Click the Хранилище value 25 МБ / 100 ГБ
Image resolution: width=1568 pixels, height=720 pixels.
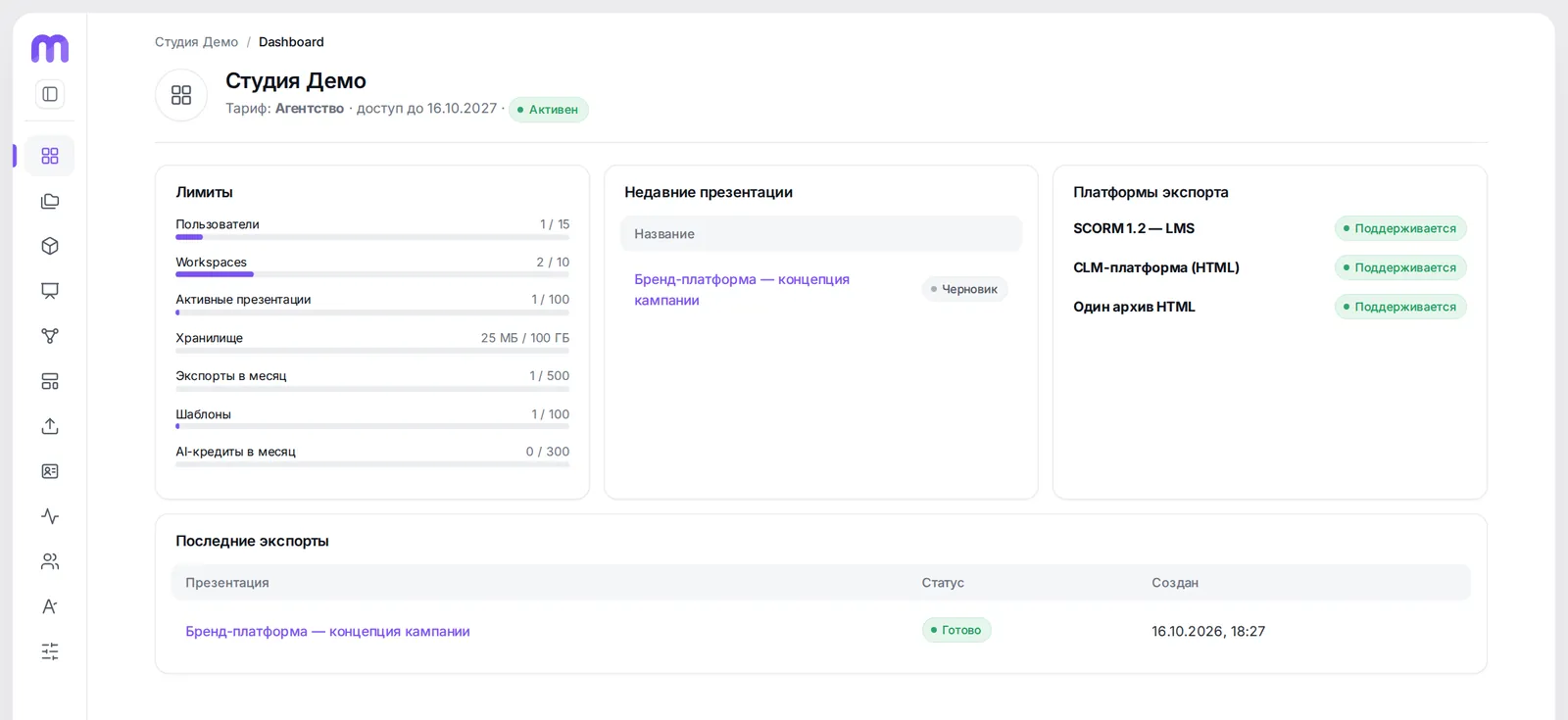tap(525, 338)
